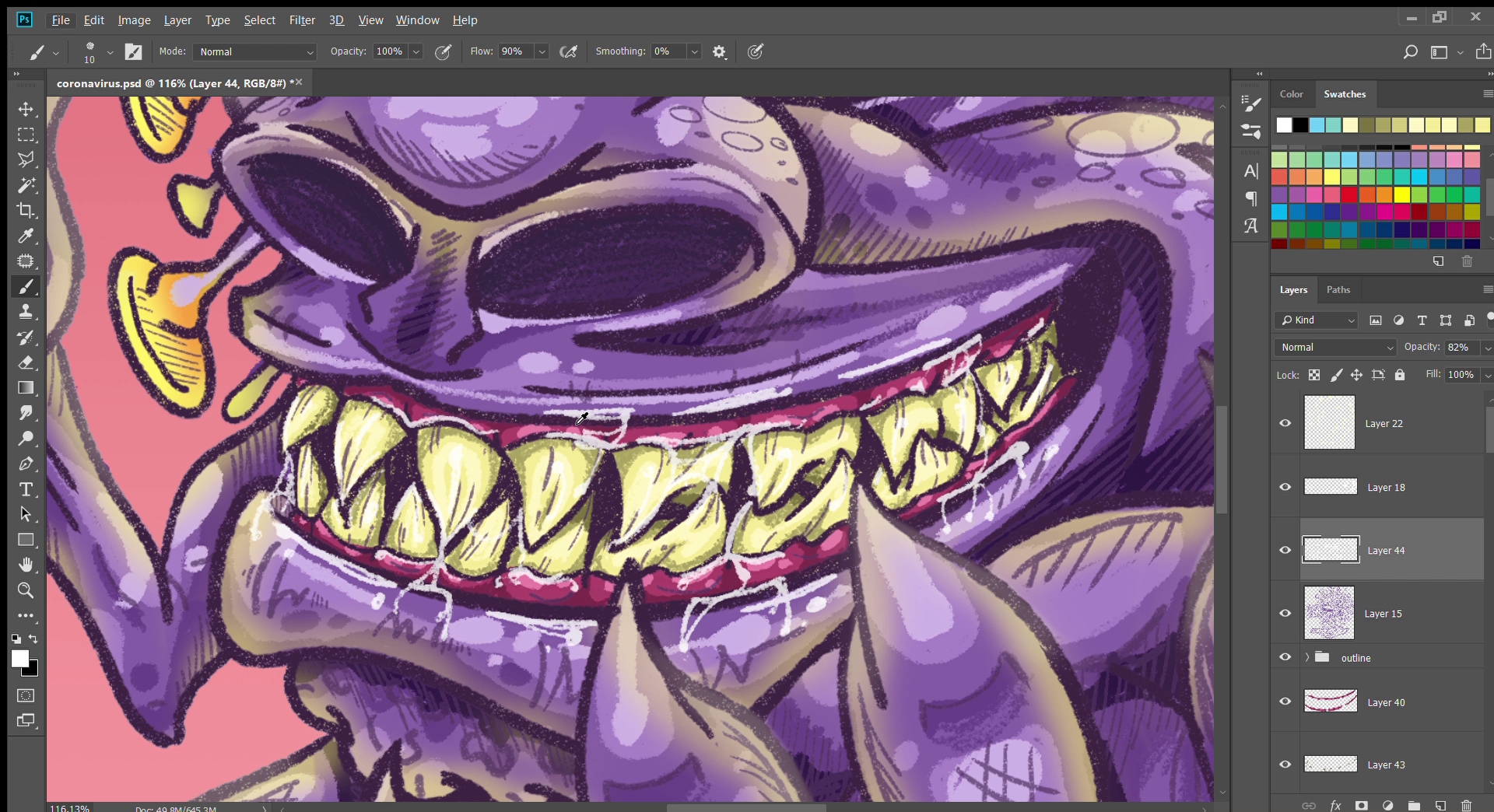Choose the Horizontal Type tool
Image resolution: width=1494 pixels, height=812 pixels.
(26, 489)
